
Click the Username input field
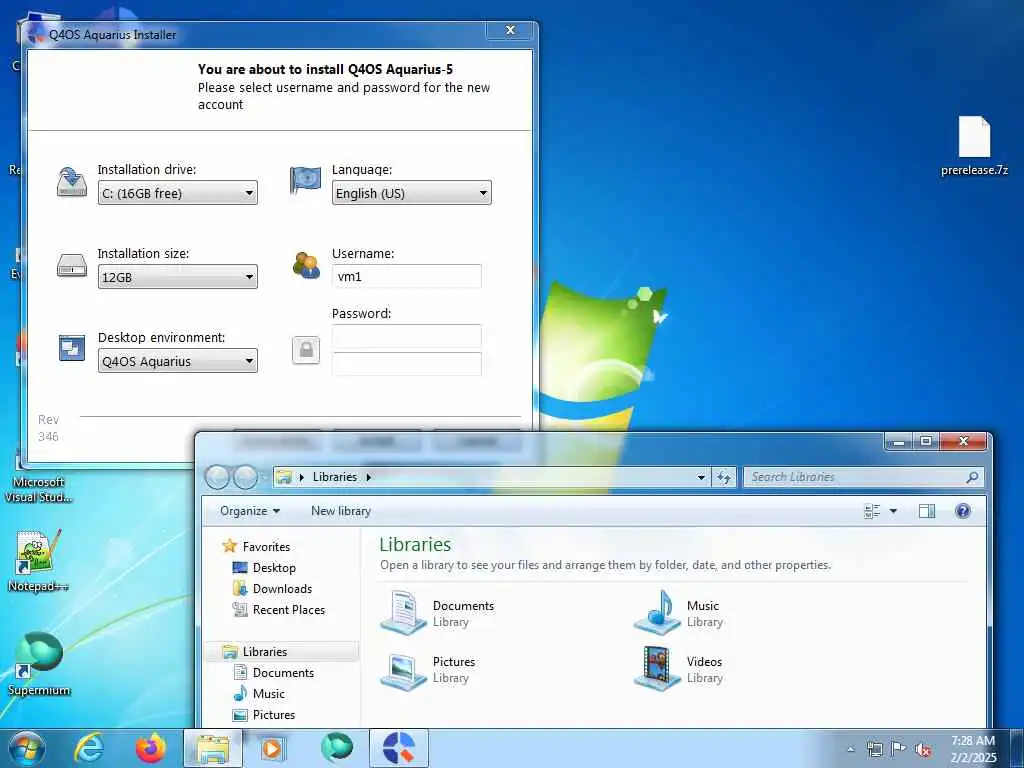click(407, 276)
